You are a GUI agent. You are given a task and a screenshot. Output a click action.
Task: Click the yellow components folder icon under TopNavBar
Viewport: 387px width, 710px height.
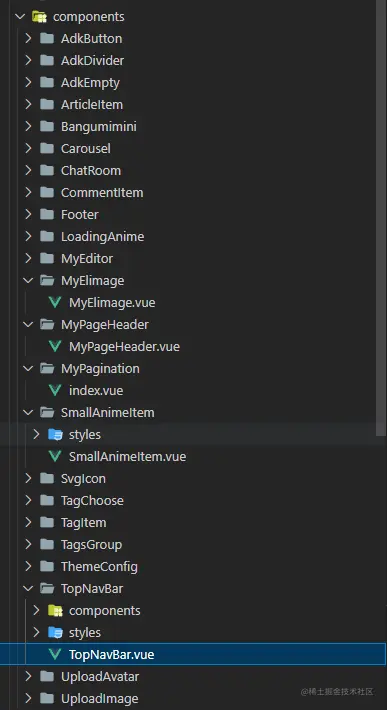point(55,611)
